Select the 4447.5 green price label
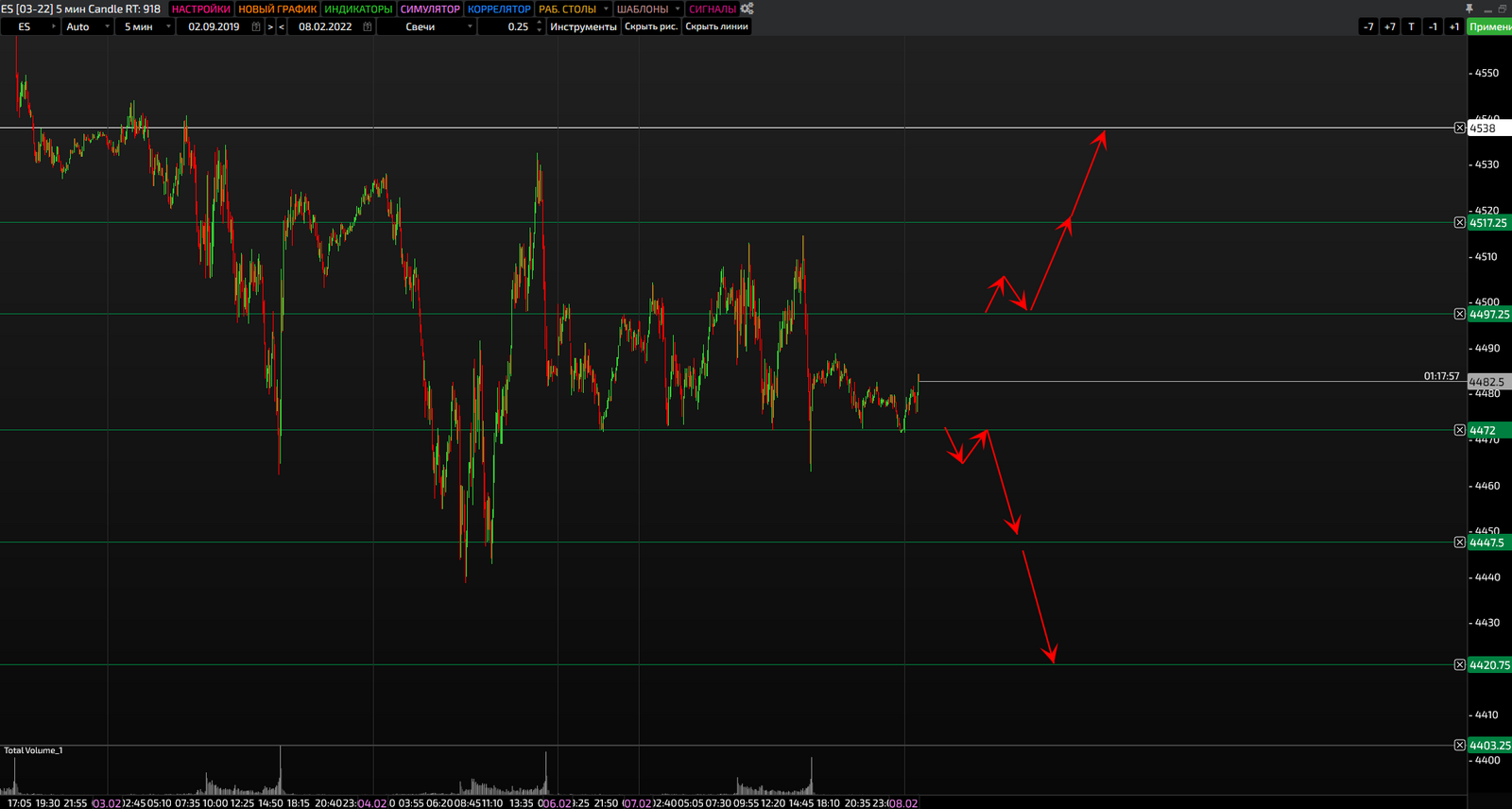Image resolution: width=1512 pixels, height=809 pixels. pyautogui.click(x=1489, y=542)
